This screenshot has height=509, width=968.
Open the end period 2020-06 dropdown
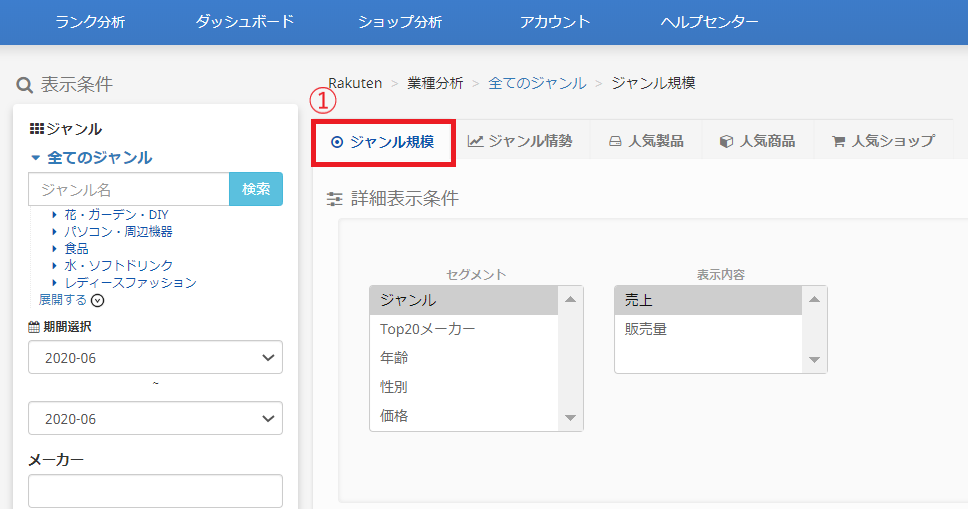click(155, 418)
